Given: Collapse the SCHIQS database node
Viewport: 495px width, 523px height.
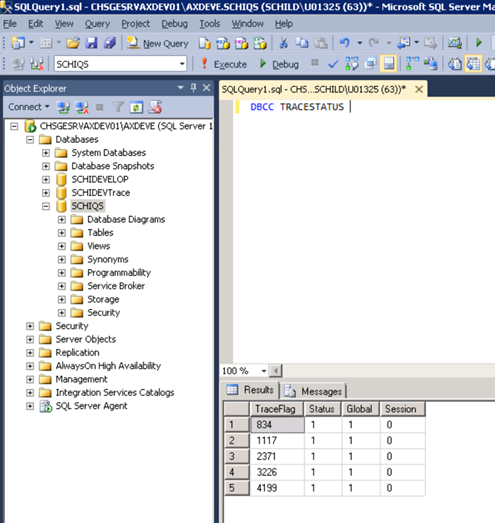Looking at the screenshot, I should click(x=46, y=206).
